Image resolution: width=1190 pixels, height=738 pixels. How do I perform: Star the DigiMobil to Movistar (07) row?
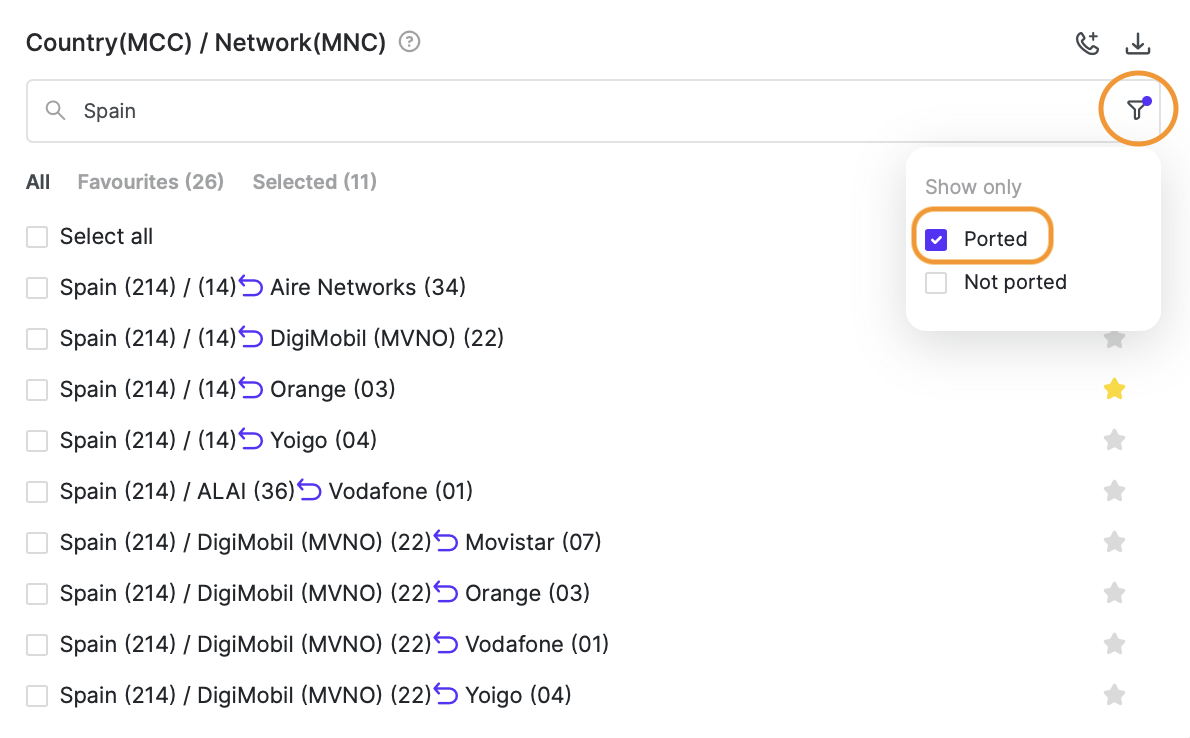pyautogui.click(x=1114, y=542)
